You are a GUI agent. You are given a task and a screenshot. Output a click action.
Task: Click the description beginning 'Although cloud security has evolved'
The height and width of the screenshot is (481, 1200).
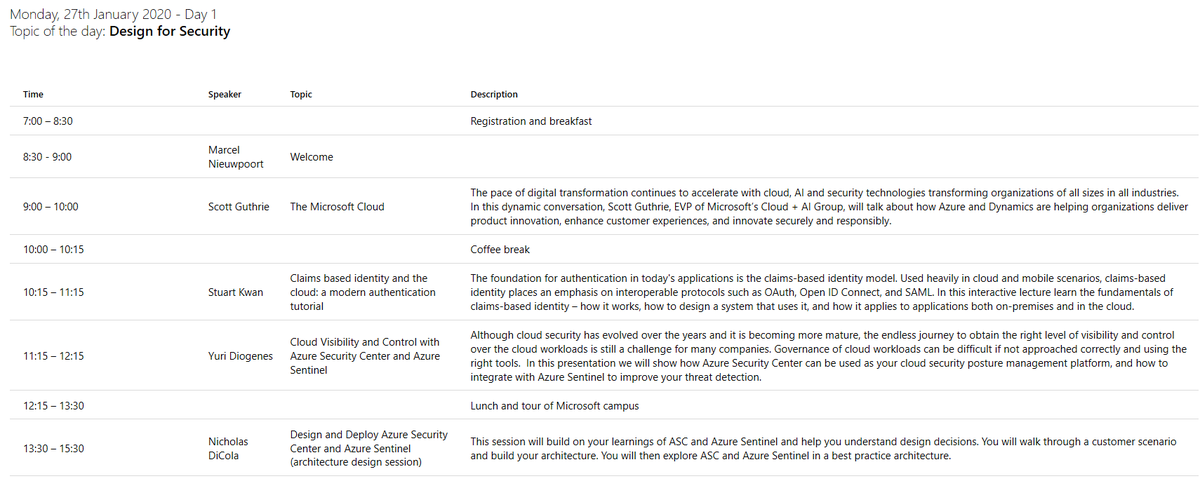pos(829,356)
